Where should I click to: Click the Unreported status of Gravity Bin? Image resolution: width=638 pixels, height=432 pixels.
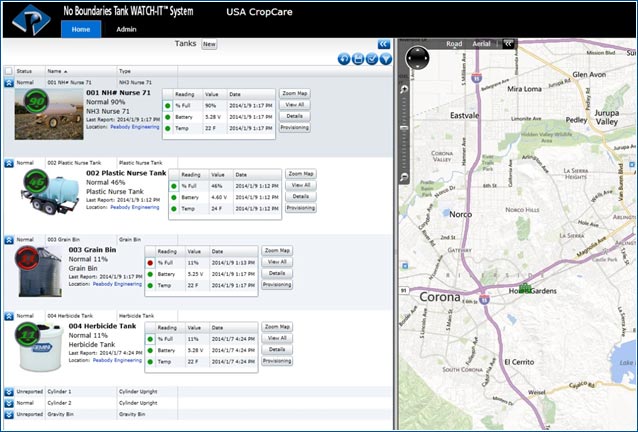[x=29, y=415]
